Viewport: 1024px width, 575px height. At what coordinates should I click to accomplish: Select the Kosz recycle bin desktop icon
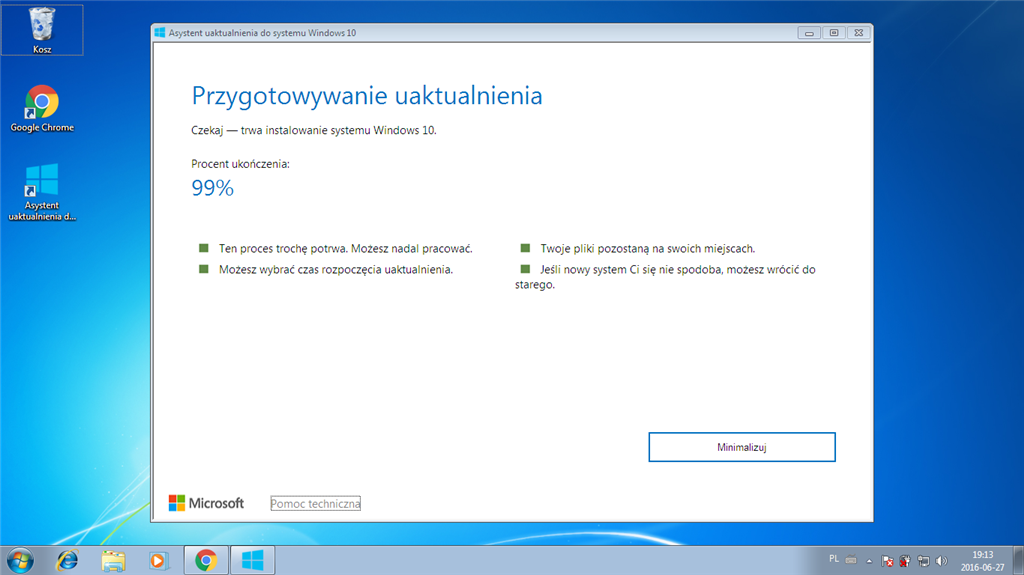click(42, 30)
